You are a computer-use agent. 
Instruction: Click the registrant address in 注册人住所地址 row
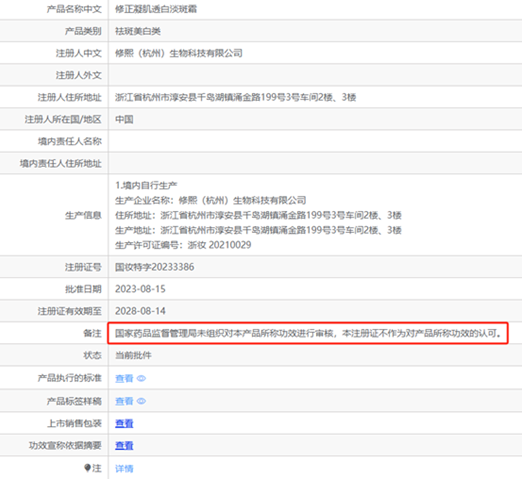pyautogui.click(x=236, y=97)
